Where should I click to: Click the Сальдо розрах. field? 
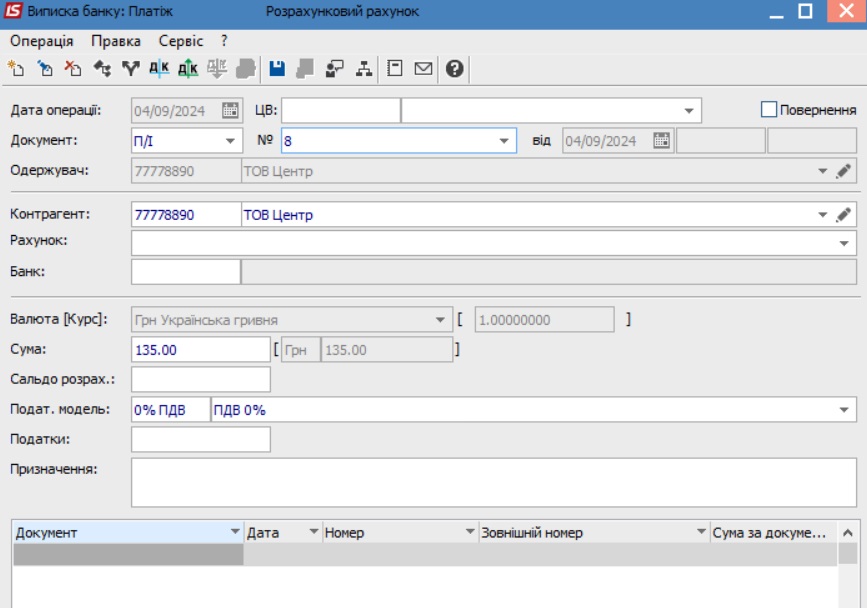tap(201, 379)
